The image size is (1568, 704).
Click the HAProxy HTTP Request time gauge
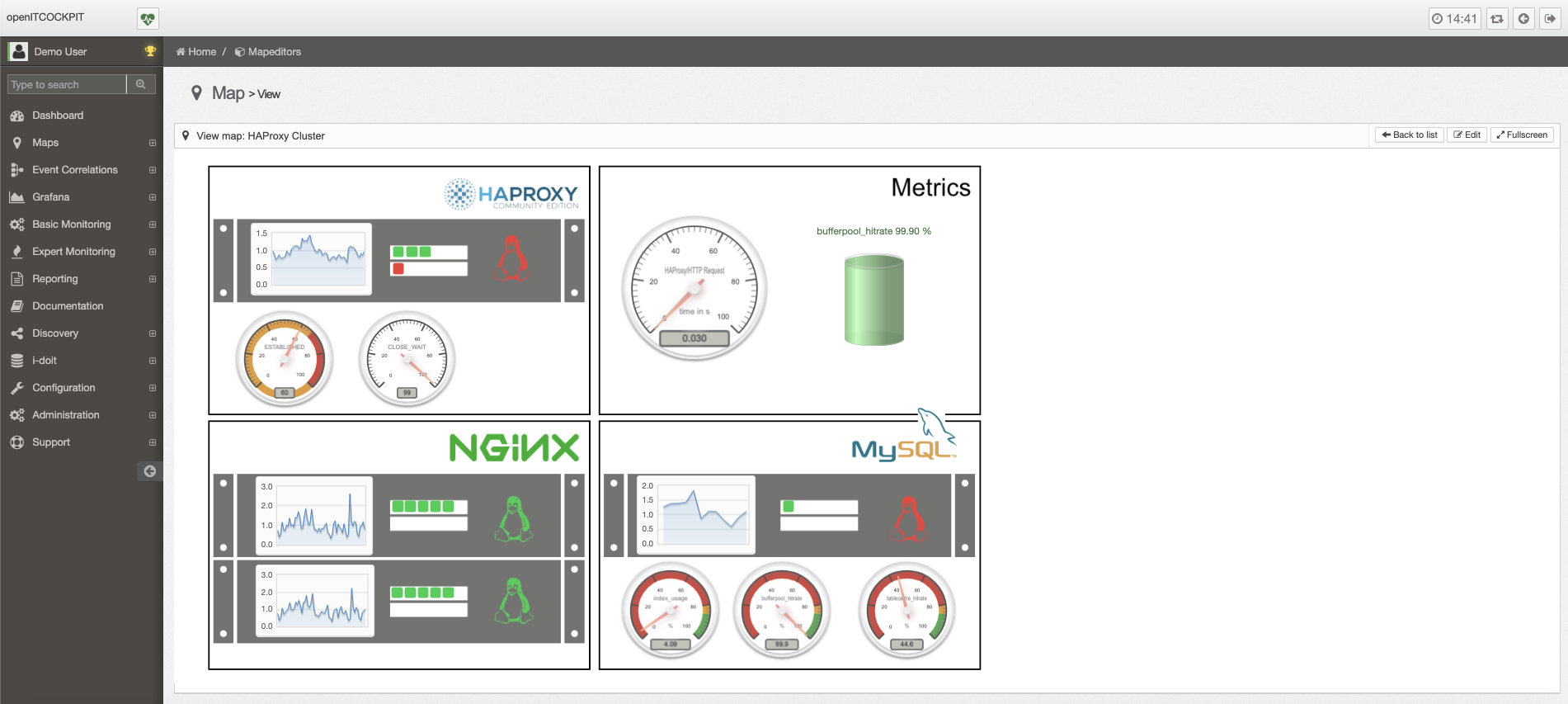(x=695, y=288)
